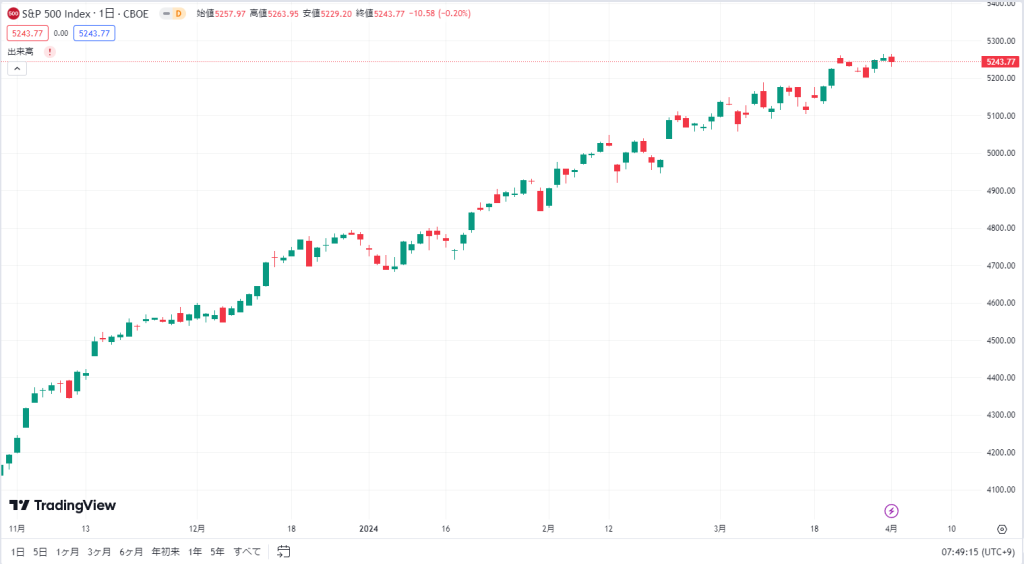Image resolution: width=1024 pixels, height=564 pixels.
Task: Switch range to 3ヶ月
Action: click(x=99, y=552)
